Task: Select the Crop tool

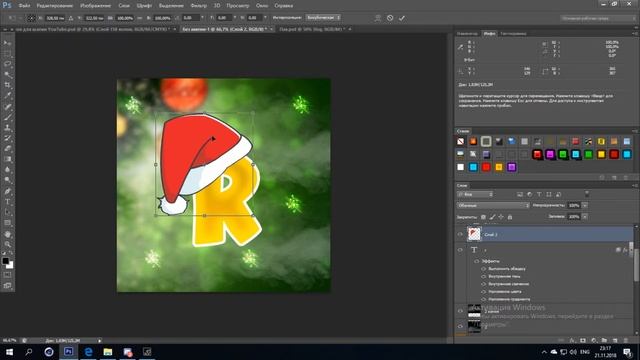Action: 7,85
